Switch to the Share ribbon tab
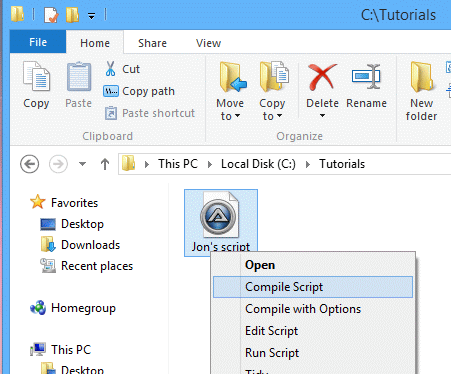451x374 pixels. [x=152, y=43]
